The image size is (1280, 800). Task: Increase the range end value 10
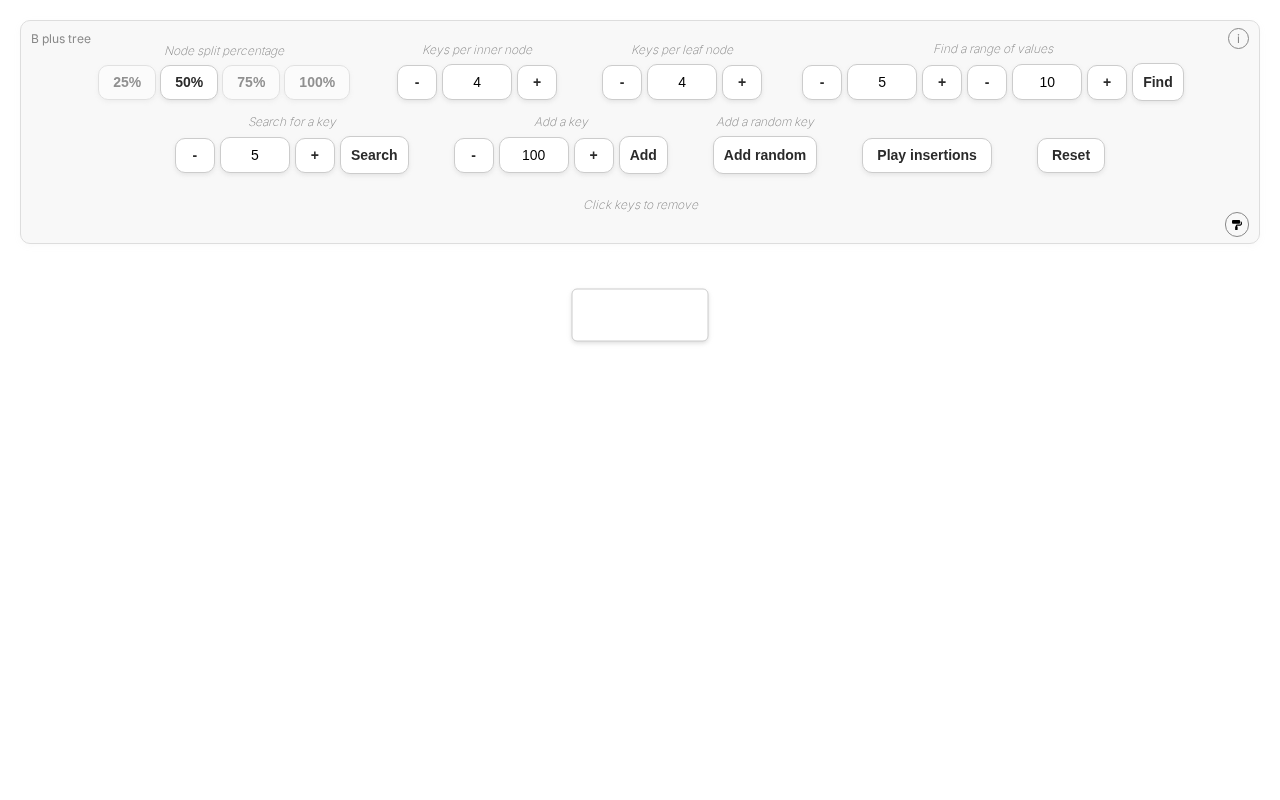click(1107, 82)
